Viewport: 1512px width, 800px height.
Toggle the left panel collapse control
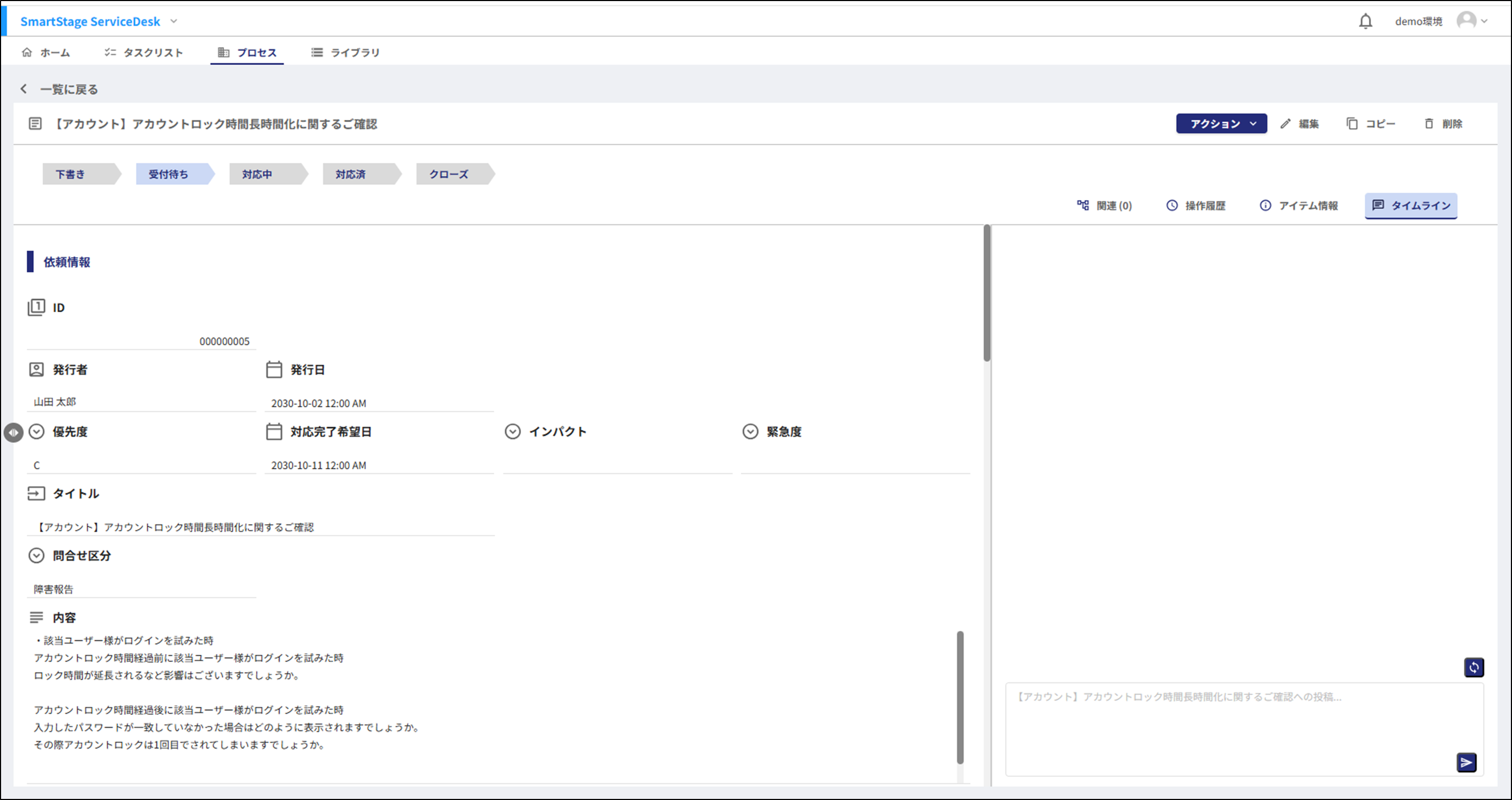coord(14,432)
